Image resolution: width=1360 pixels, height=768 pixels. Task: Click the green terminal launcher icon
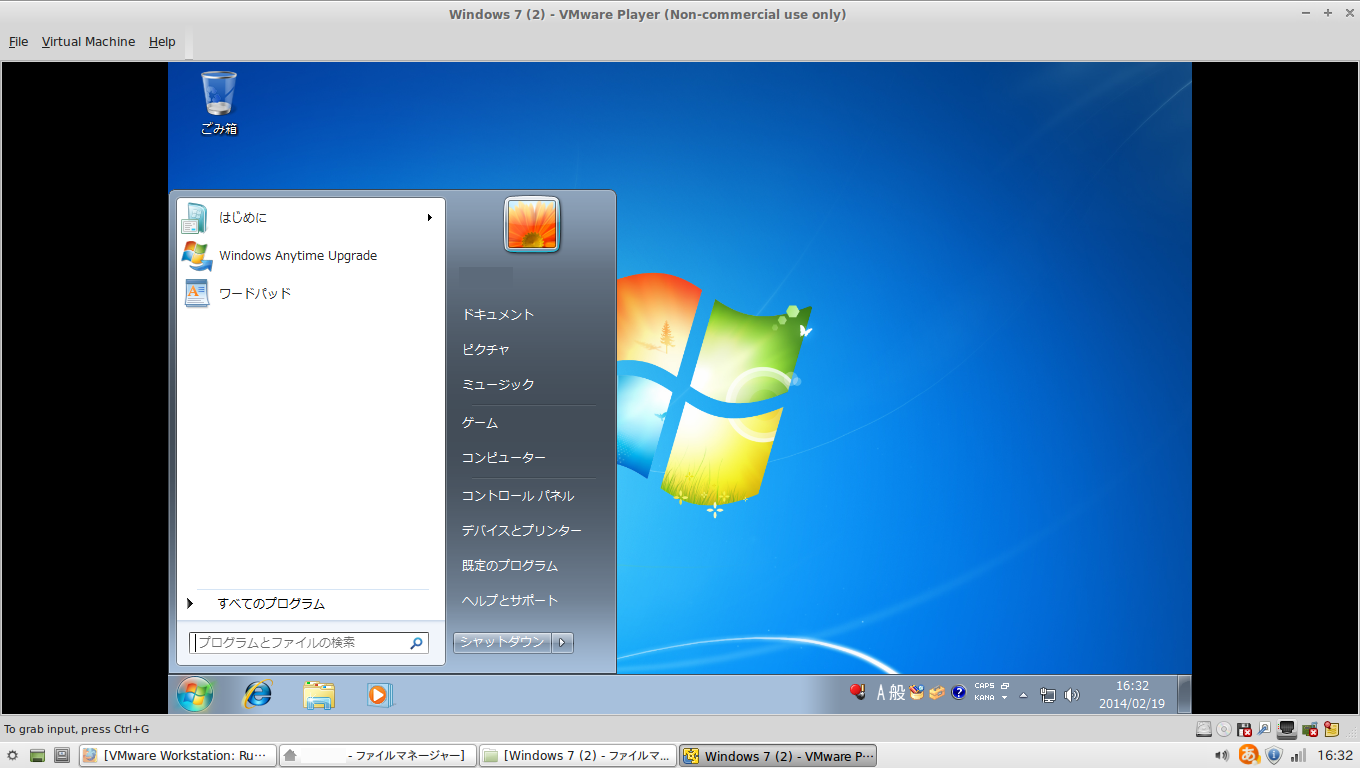[38, 756]
